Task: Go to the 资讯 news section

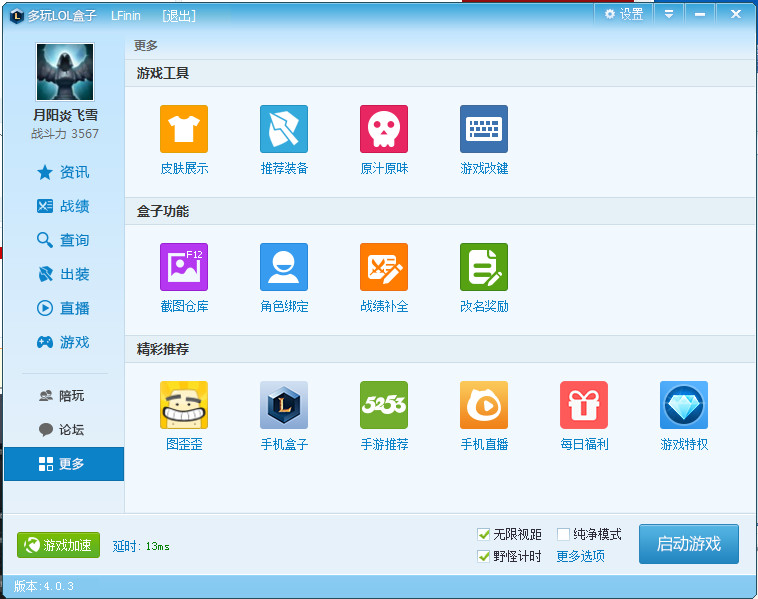Action: (x=64, y=172)
